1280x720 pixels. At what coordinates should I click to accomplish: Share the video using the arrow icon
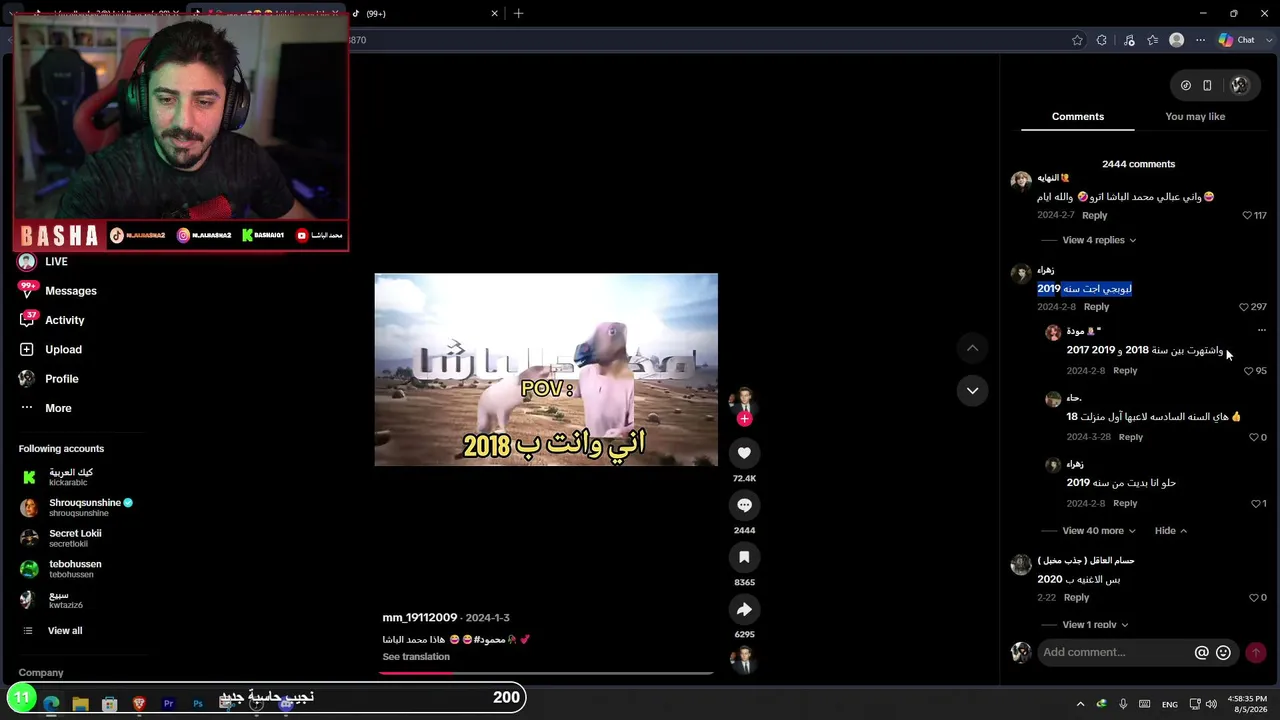[x=744, y=609]
